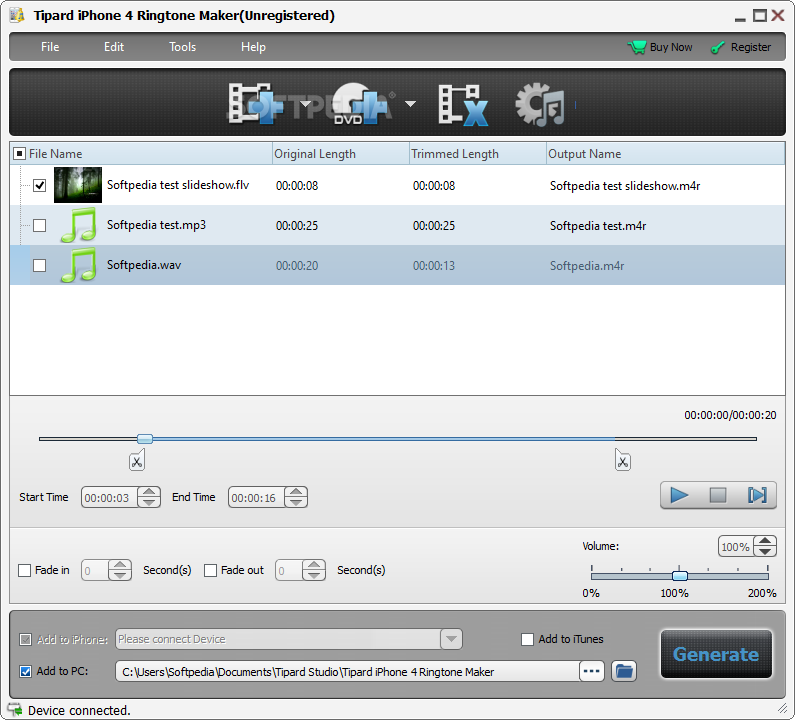This screenshot has width=795, height=720.
Task: Click the Volume percentage field
Action: [x=736, y=547]
